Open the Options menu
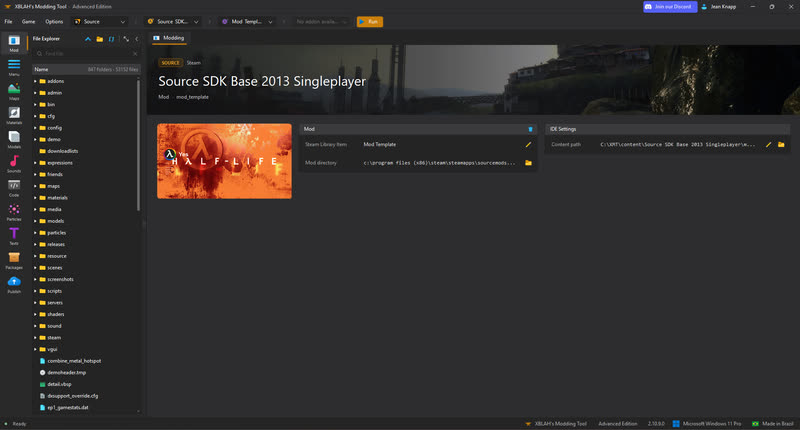This screenshot has width=800, height=430. point(54,21)
